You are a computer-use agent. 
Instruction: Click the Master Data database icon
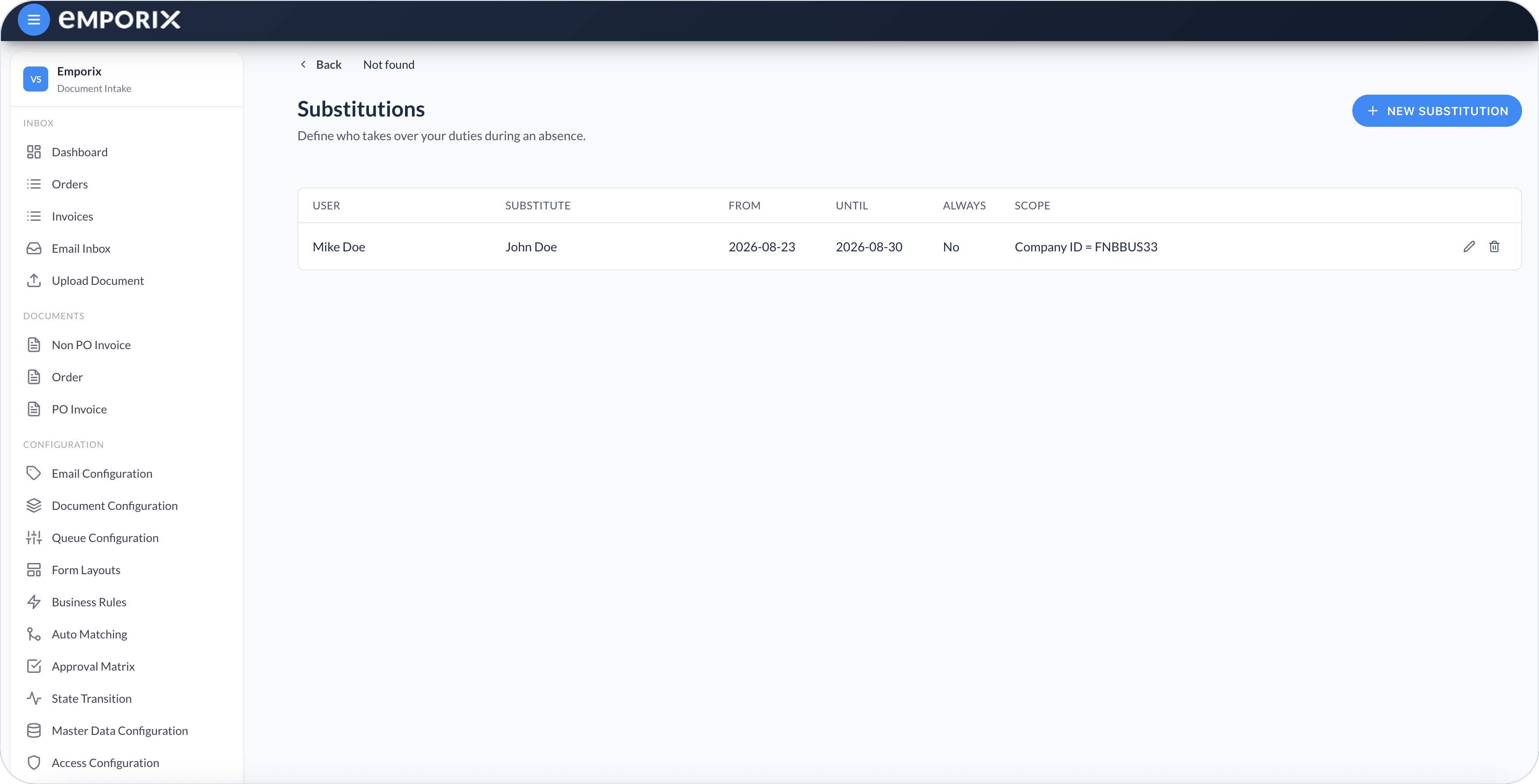(34, 731)
